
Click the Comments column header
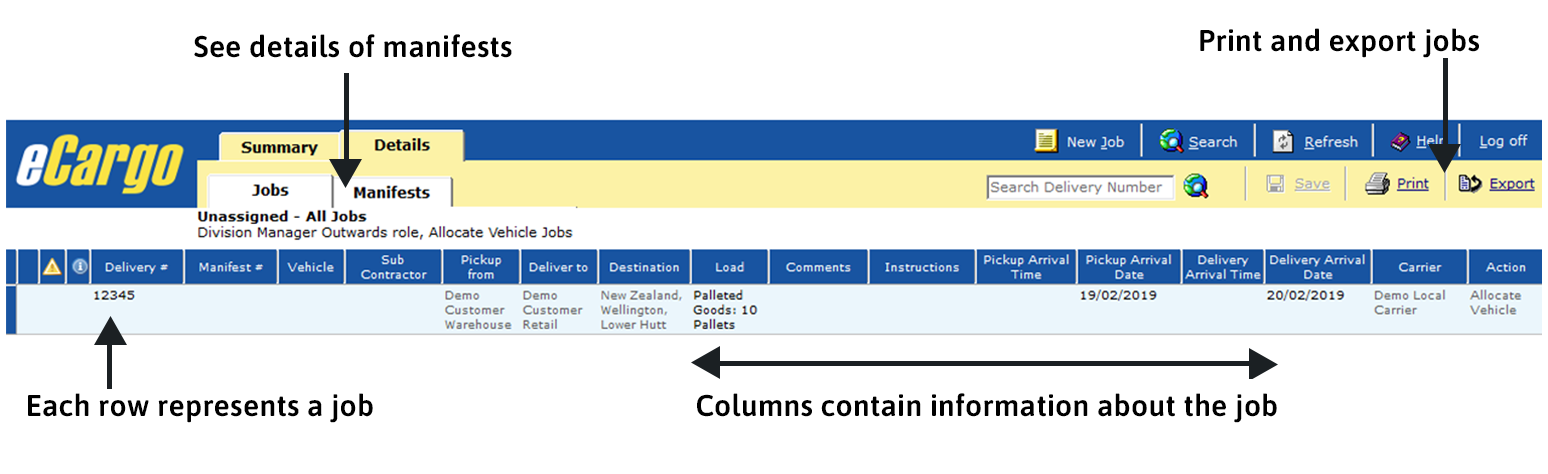click(x=818, y=267)
